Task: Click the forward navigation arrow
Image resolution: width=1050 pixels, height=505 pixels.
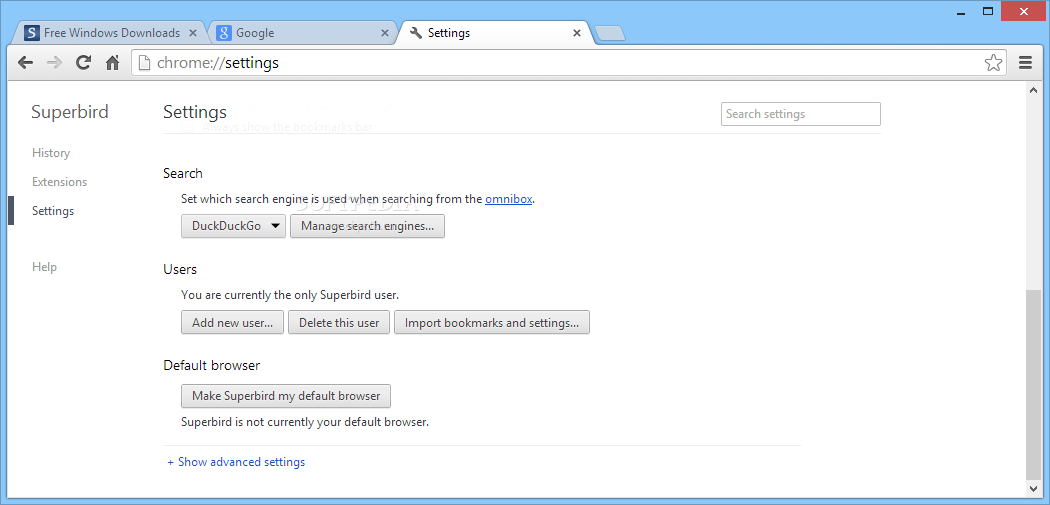Action: [54, 63]
